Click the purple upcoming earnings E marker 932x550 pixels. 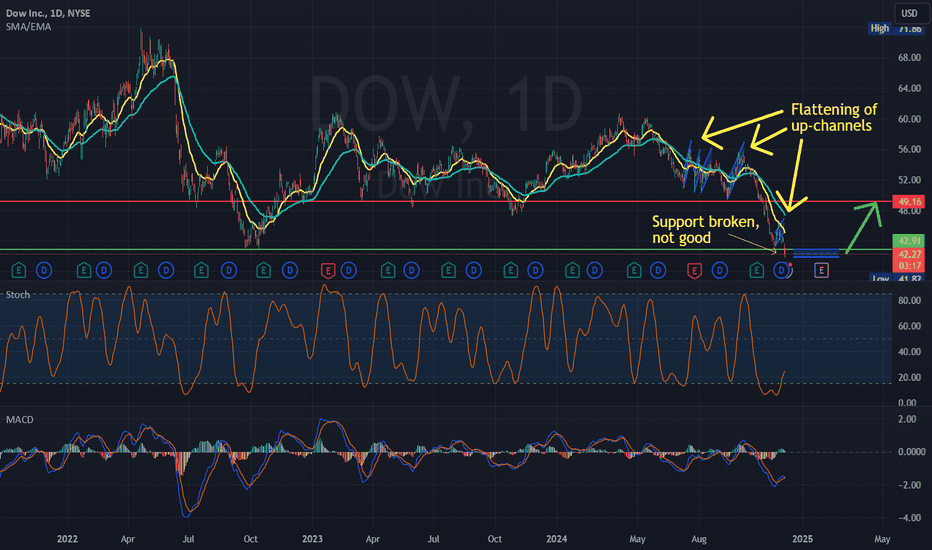coord(821,271)
